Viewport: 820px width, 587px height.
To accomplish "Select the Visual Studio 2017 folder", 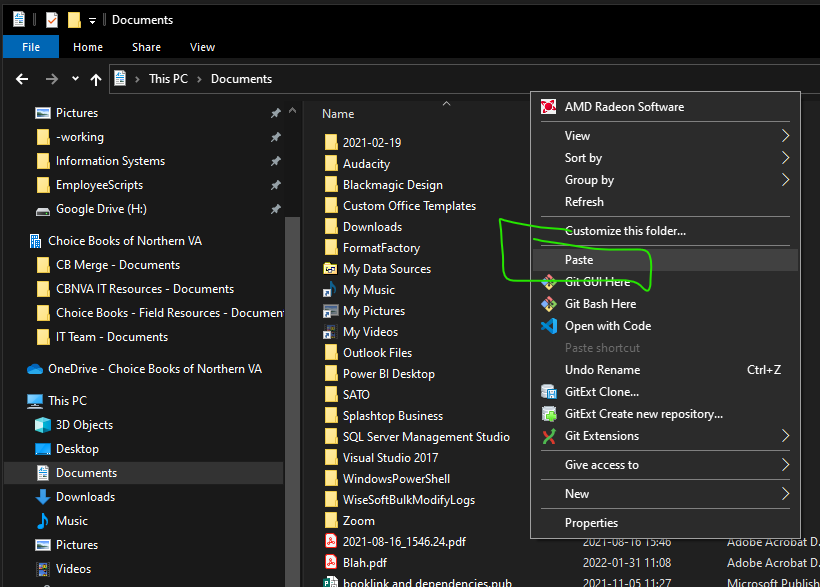I will (390, 458).
